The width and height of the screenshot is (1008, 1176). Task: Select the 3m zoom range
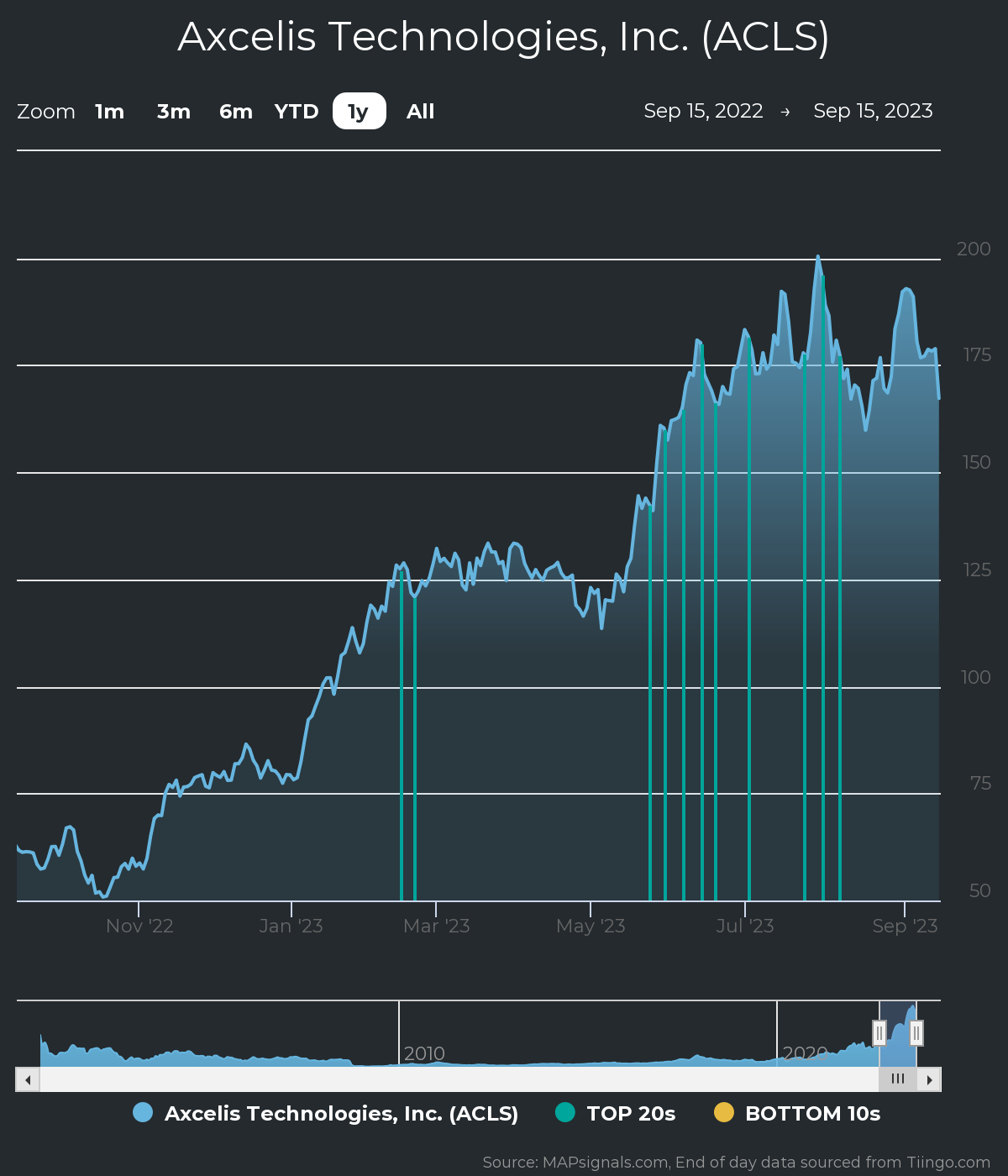point(174,112)
